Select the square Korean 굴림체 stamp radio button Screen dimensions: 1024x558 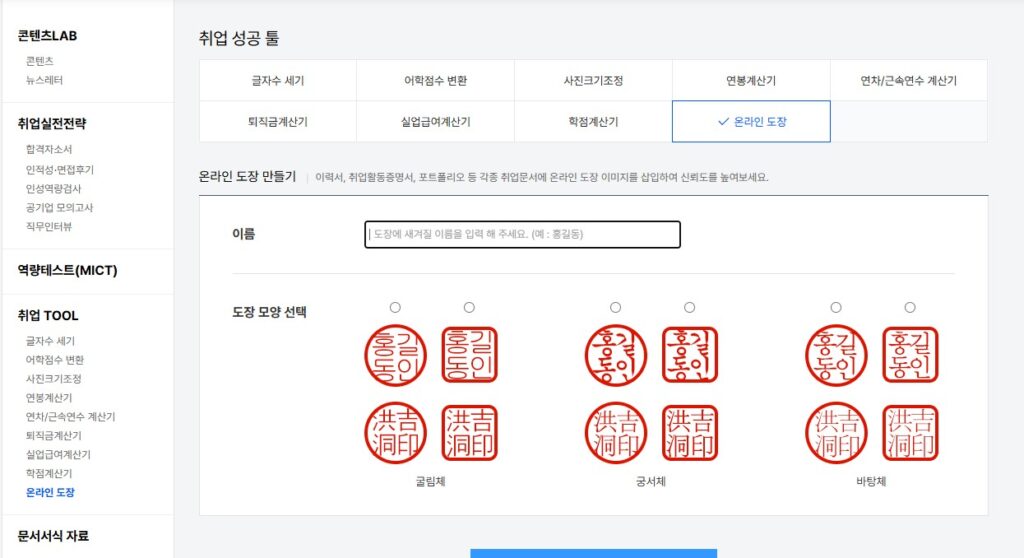pos(469,307)
